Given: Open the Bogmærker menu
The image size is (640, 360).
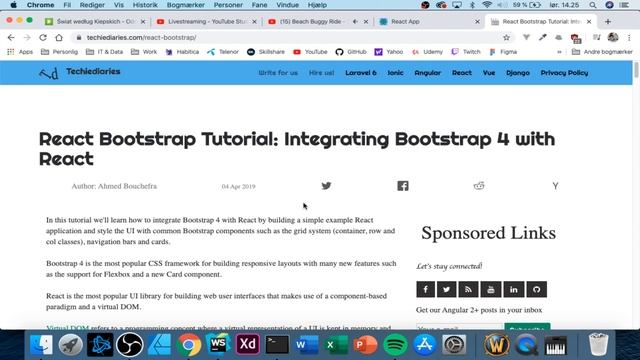Looking at the screenshot, I should point(186,5).
